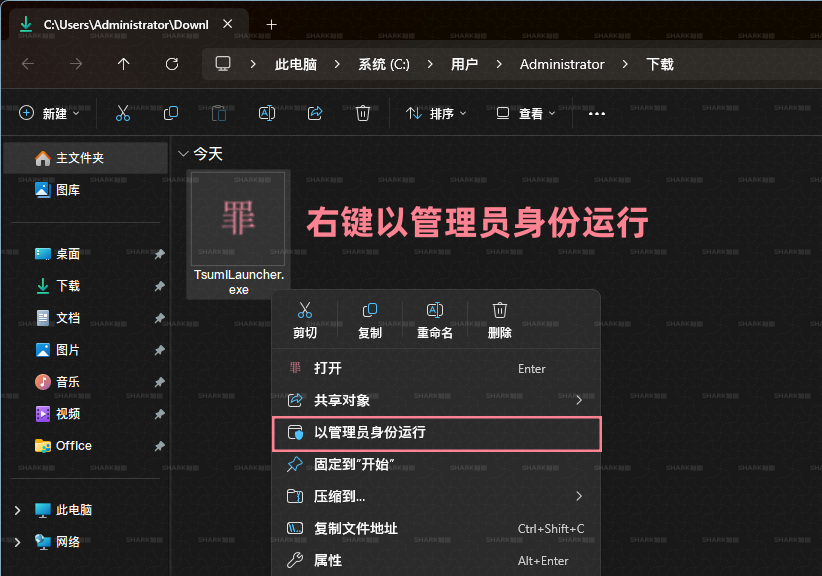
Task: Click the Rename icon in the toolbar
Action: 267,113
